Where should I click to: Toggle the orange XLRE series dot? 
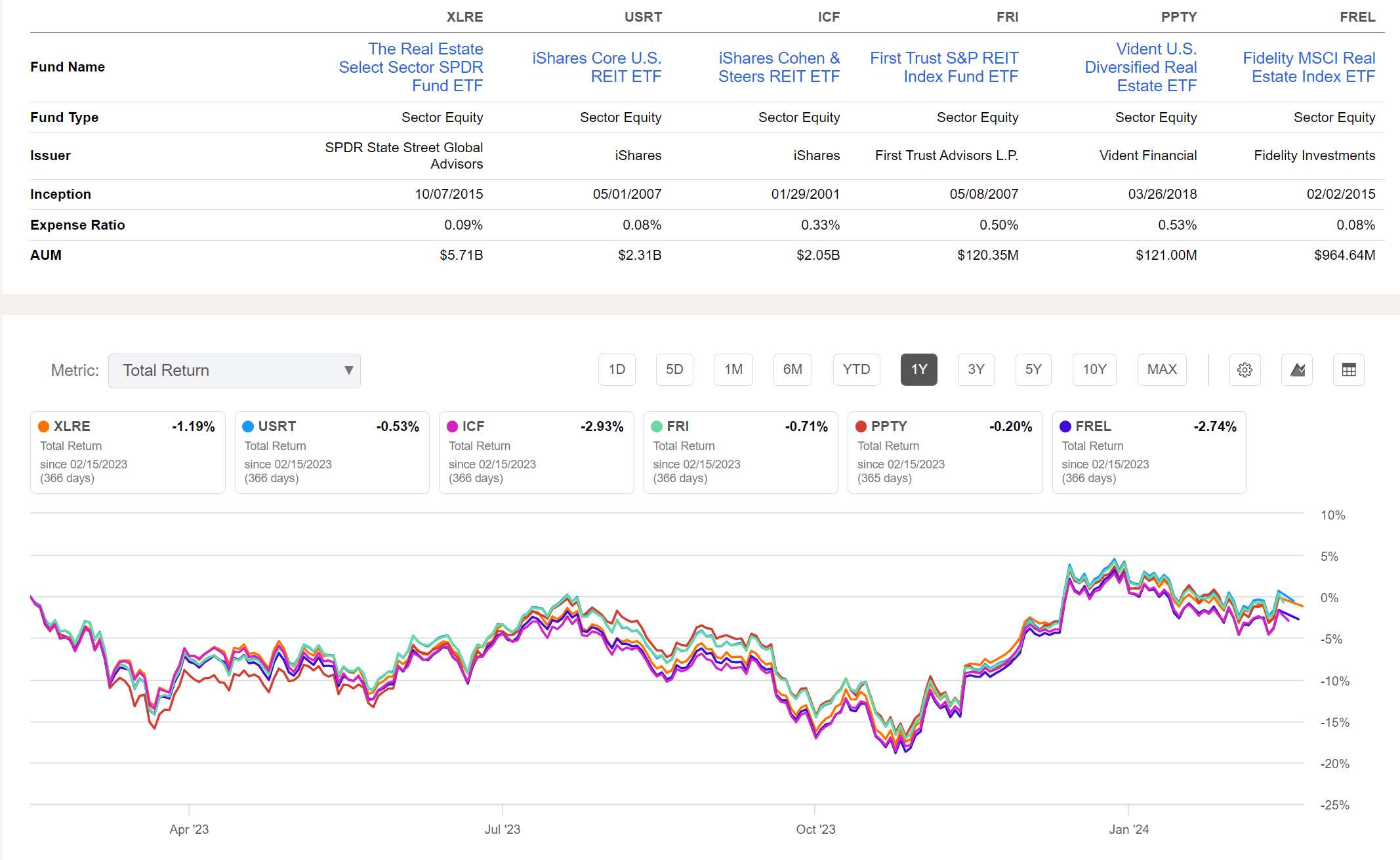(x=43, y=426)
